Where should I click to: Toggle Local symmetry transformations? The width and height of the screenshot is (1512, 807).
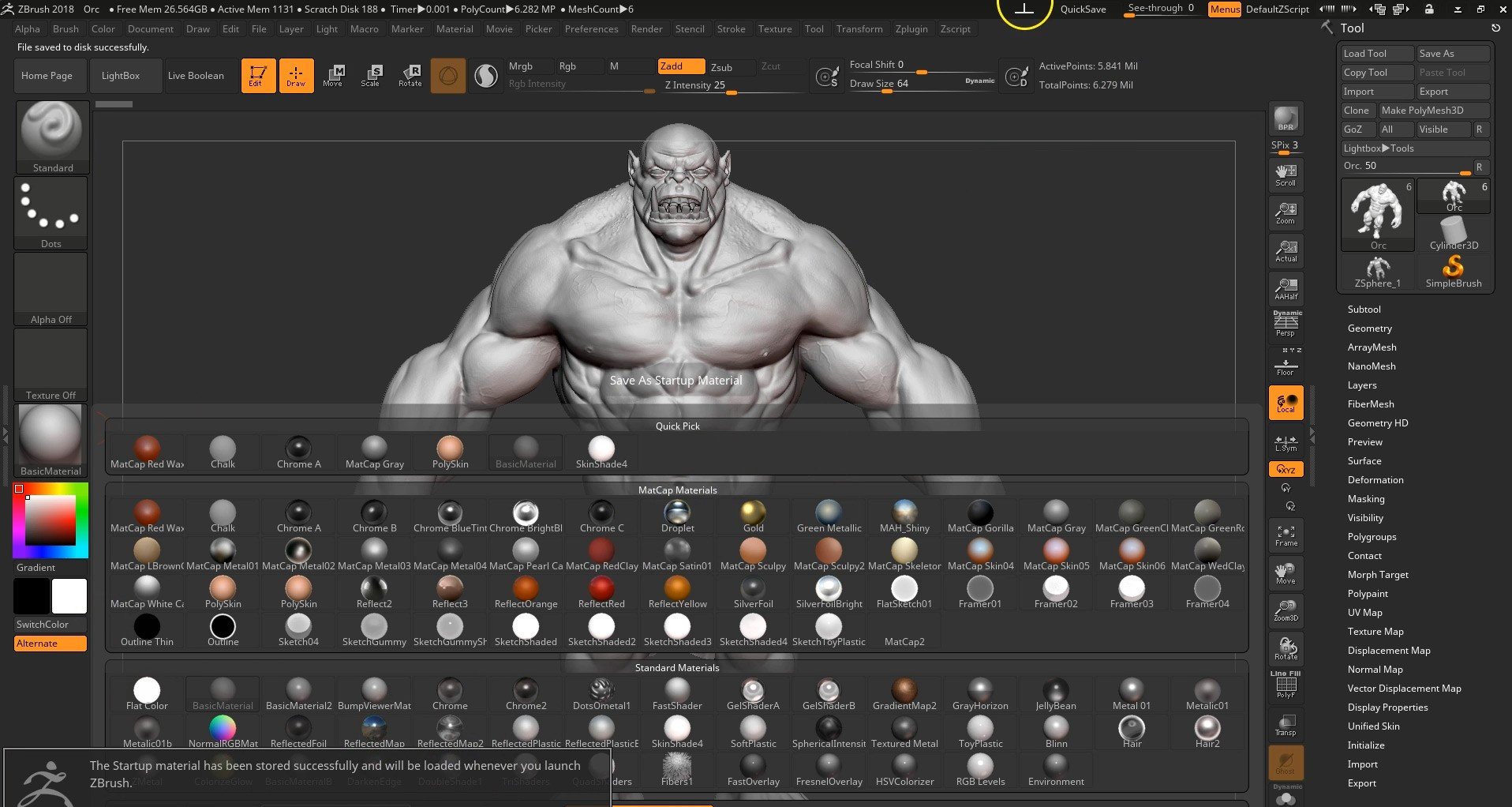tap(1286, 403)
